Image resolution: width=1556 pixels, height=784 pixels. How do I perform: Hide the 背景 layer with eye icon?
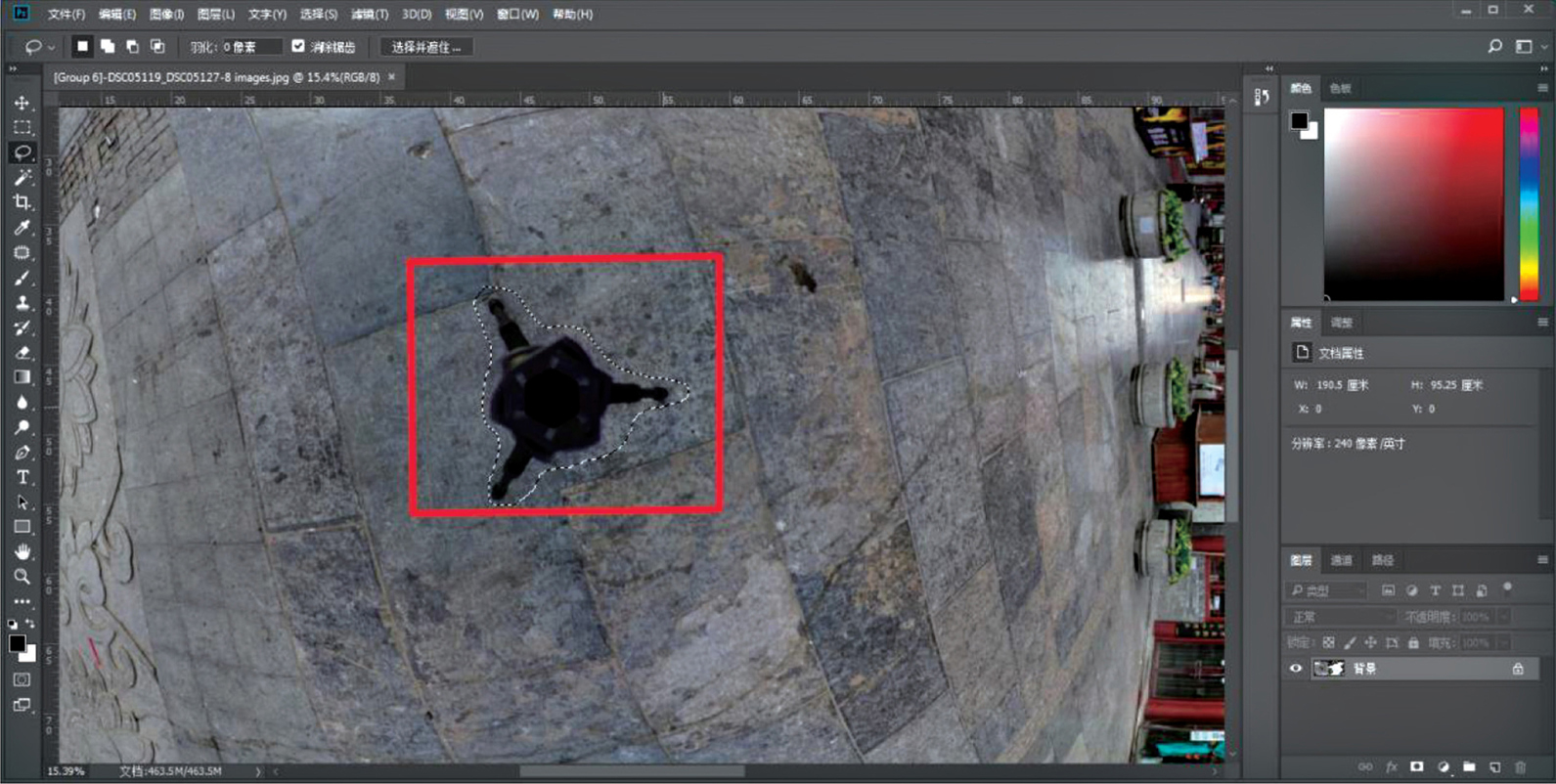1296,669
